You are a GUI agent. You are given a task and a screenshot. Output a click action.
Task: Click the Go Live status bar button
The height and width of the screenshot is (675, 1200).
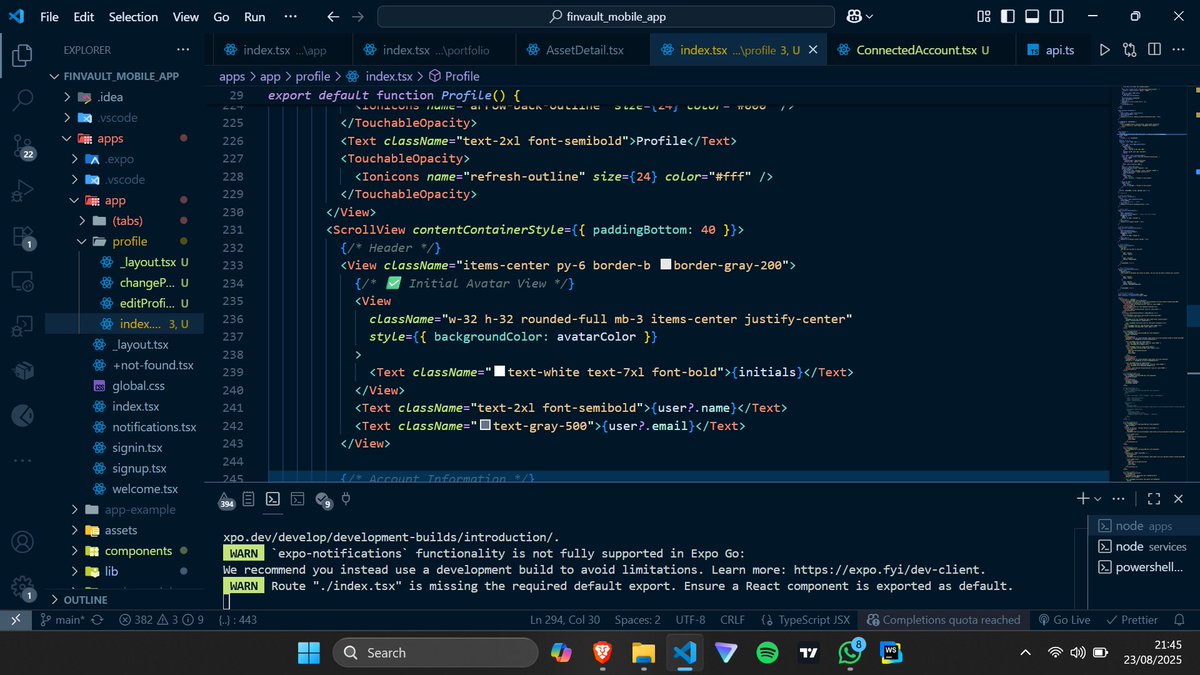click(1064, 620)
